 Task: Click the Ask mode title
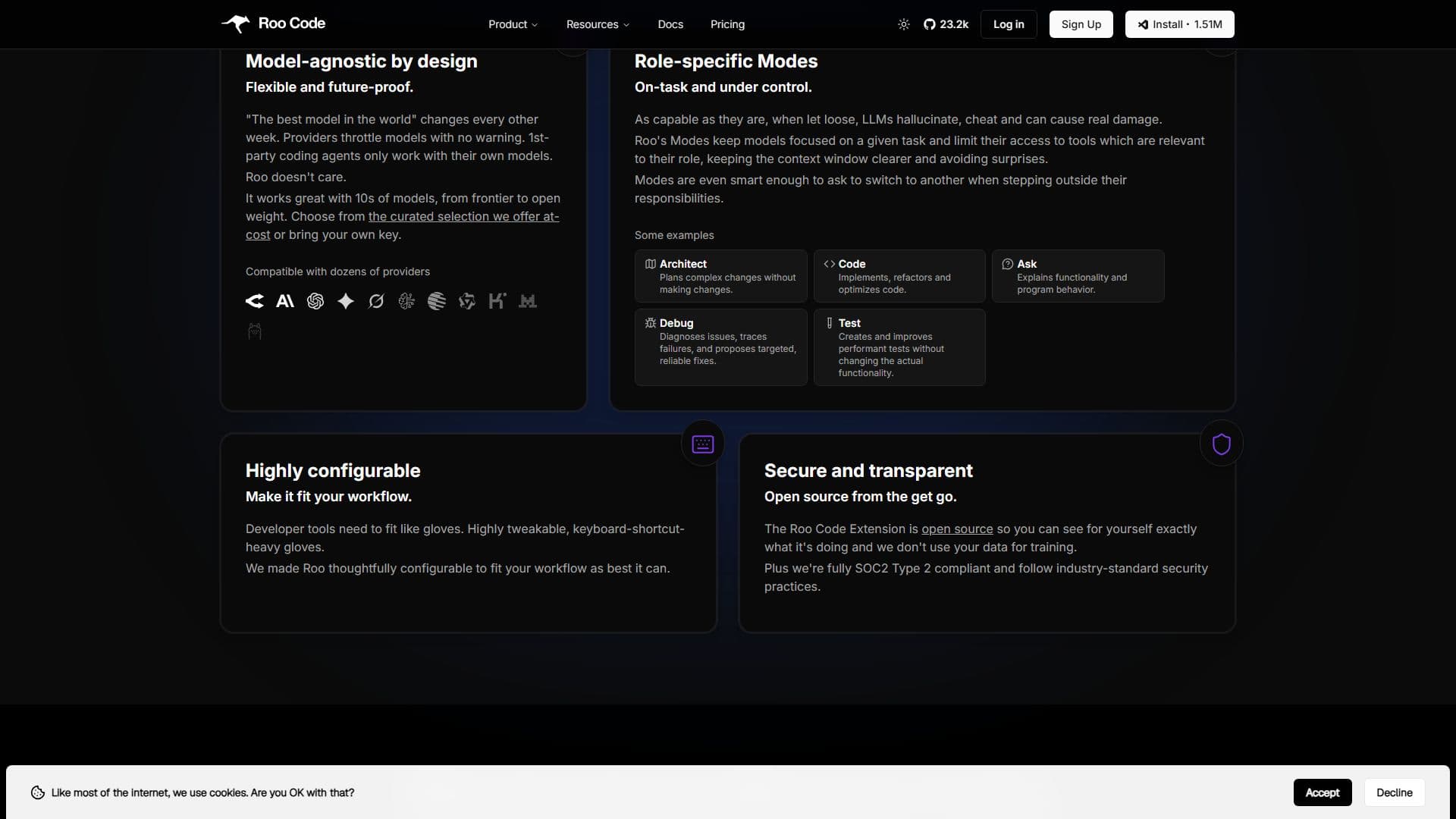click(x=1027, y=264)
